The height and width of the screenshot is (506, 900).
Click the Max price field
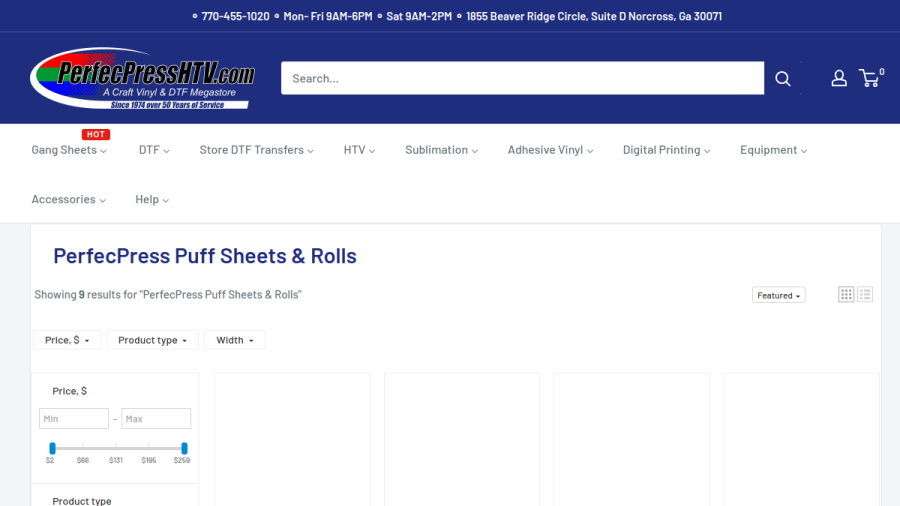point(156,419)
